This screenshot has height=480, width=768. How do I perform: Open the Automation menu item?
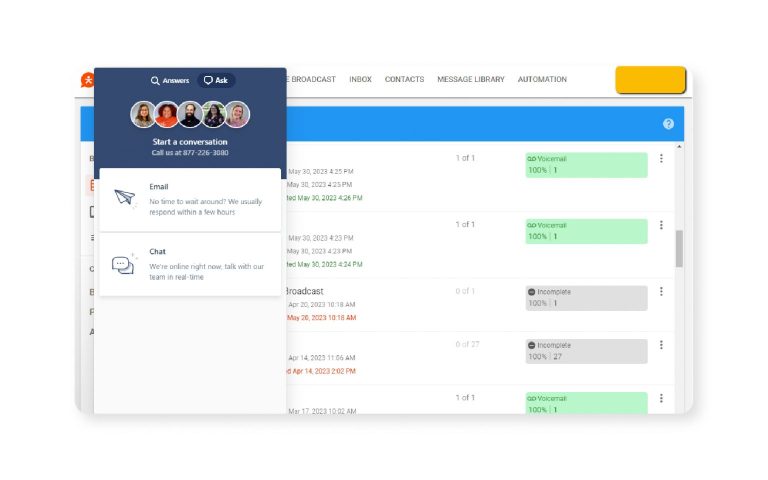[542, 79]
